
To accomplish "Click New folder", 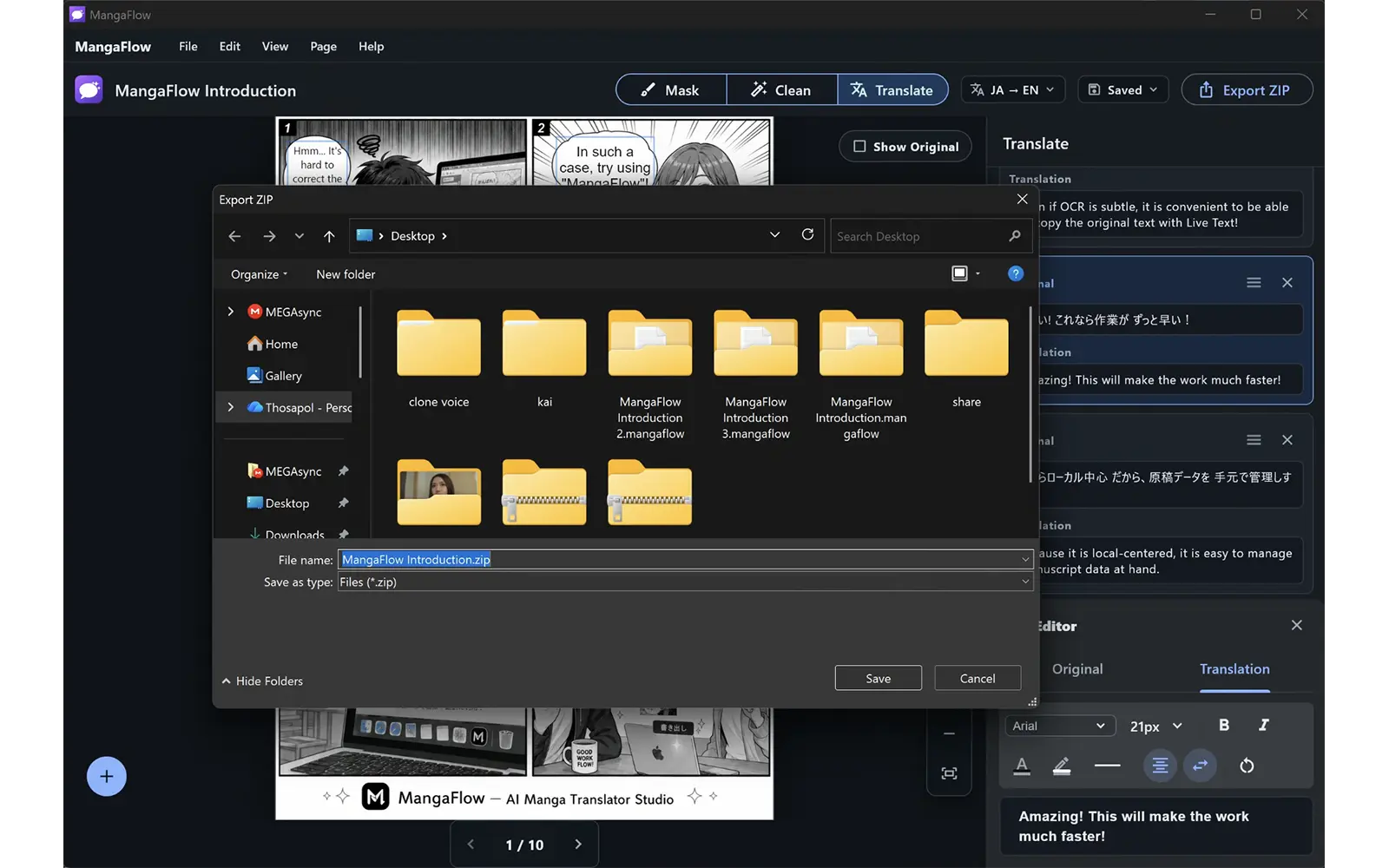I will 346,274.
